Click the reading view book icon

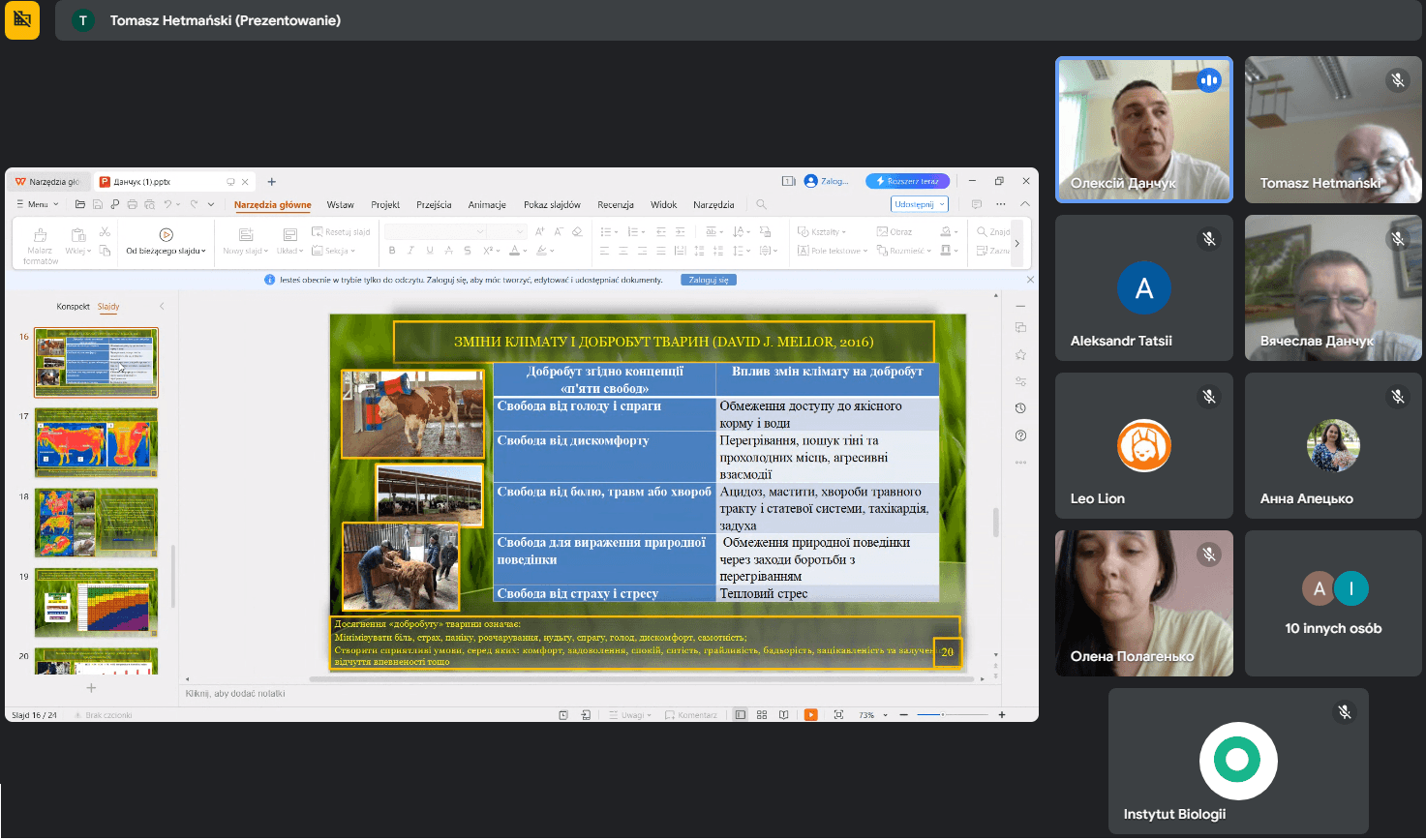tap(784, 715)
